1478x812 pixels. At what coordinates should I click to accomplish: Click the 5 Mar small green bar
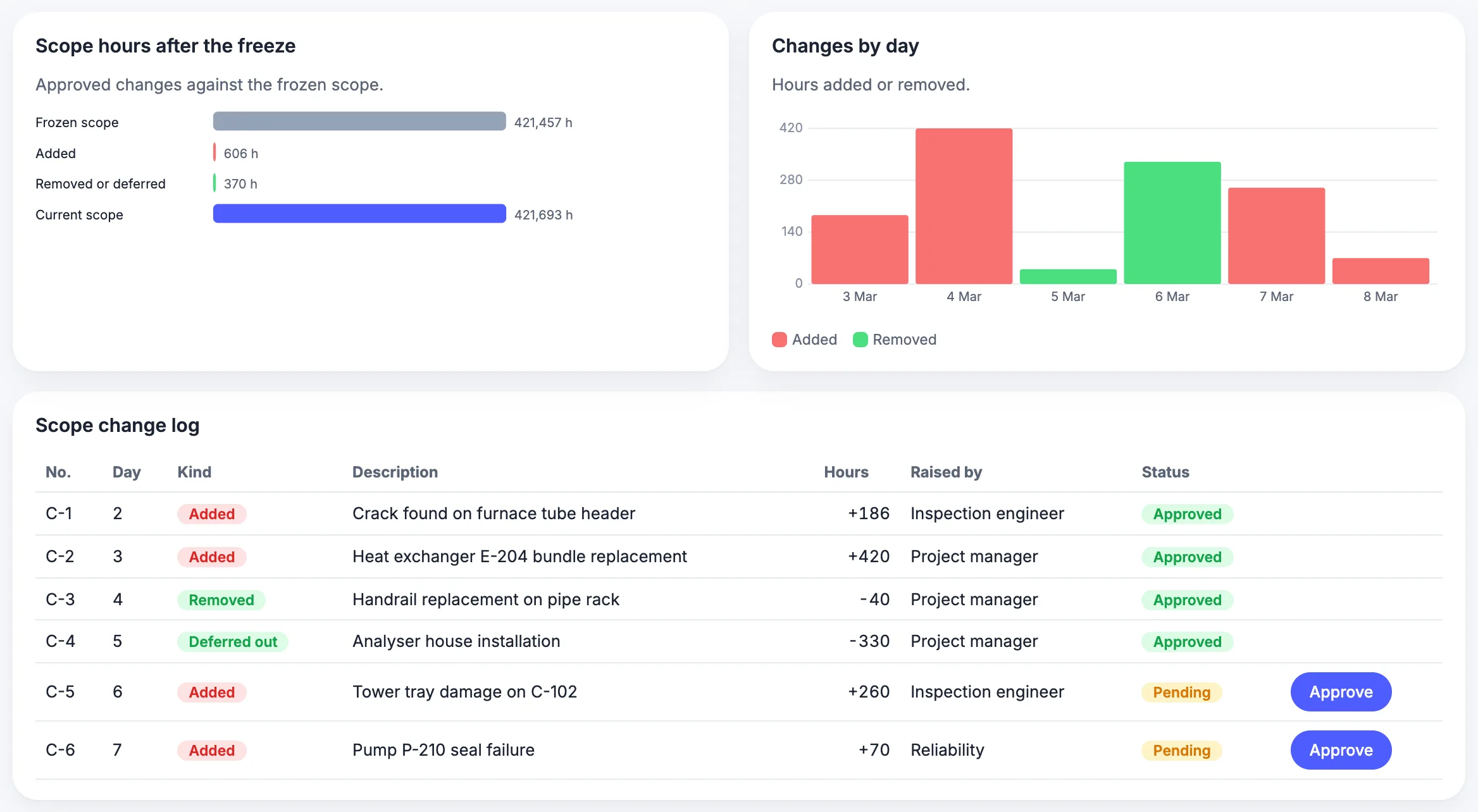[1068, 276]
